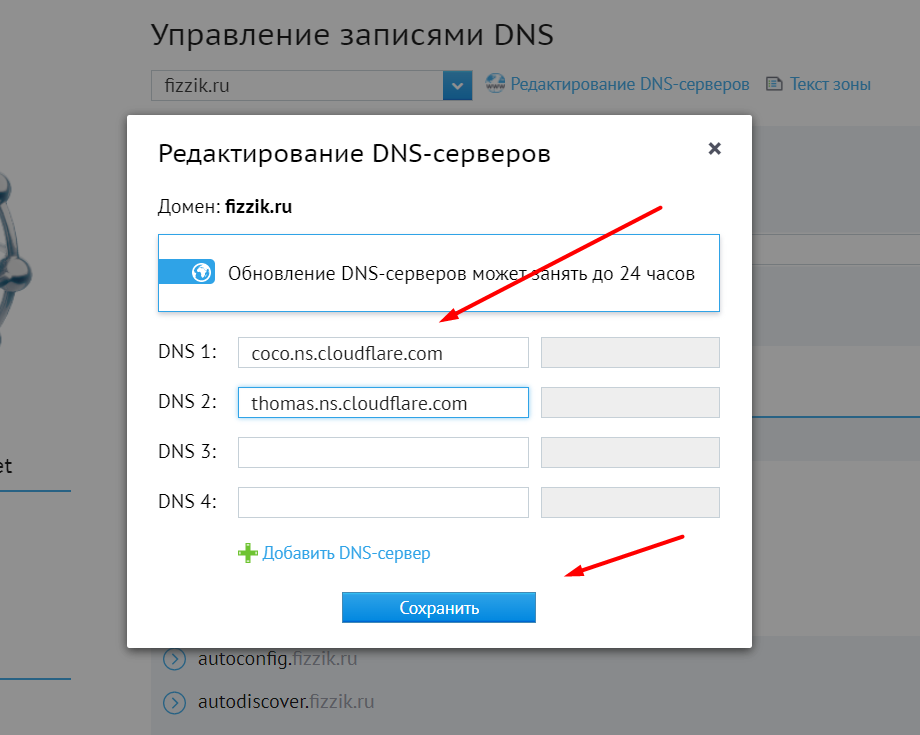
Task: Expand the autodiscover.fizzik.ru record
Action: pyautogui.click(x=174, y=702)
